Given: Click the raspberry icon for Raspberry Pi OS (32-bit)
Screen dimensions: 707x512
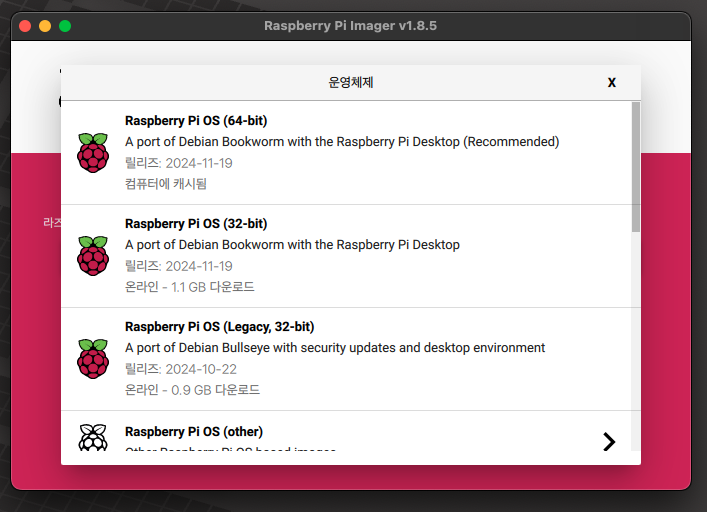Looking at the screenshot, I should coord(93,256).
